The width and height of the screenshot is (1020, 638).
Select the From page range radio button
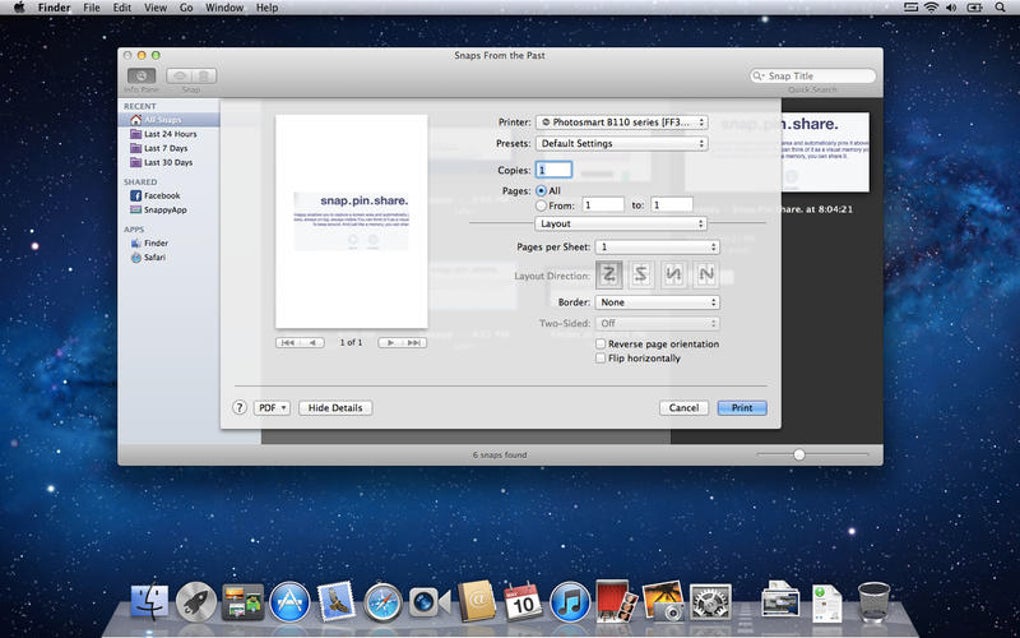click(x=542, y=205)
